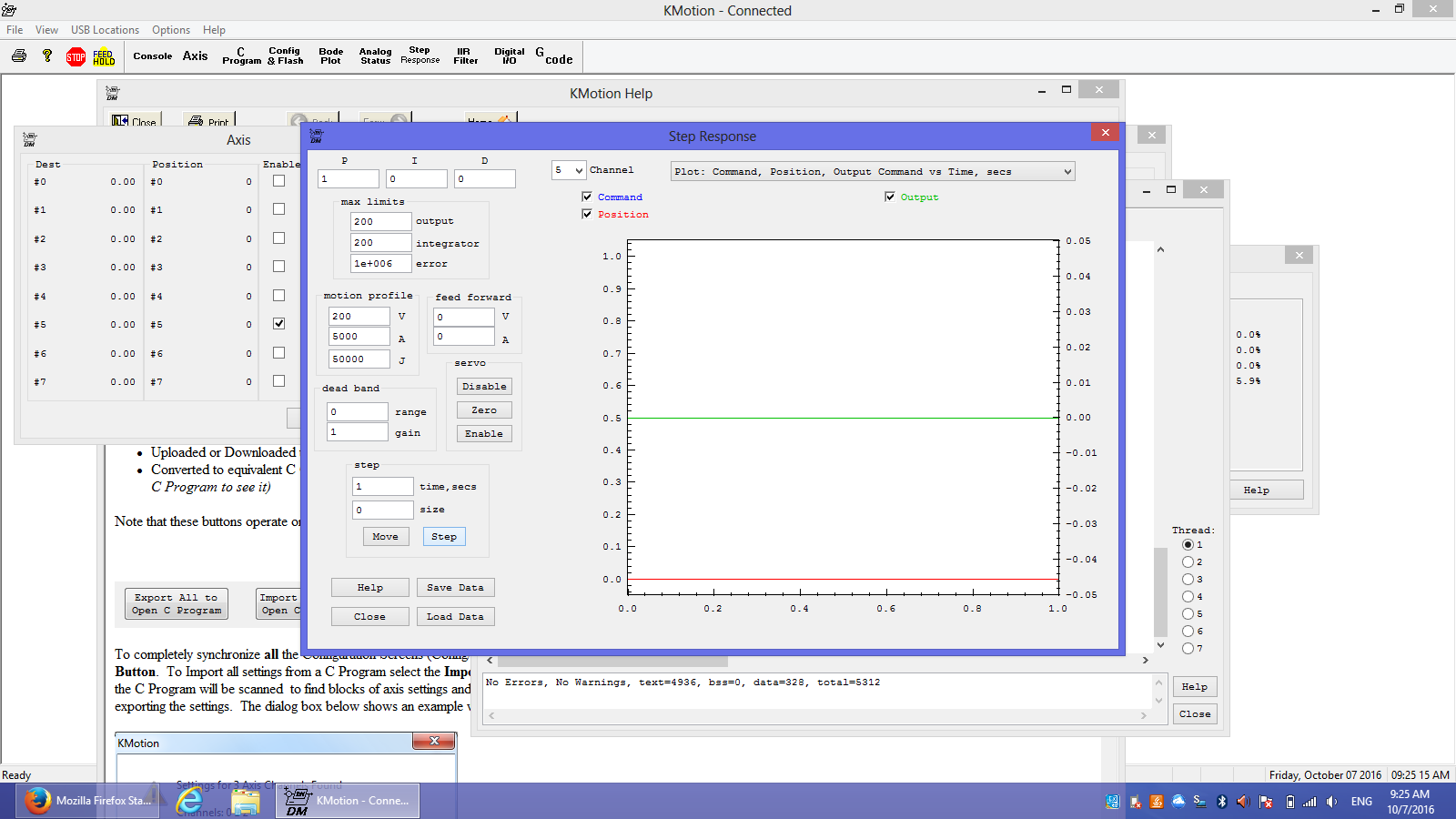Open the Options menu

(x=171, y=30)
